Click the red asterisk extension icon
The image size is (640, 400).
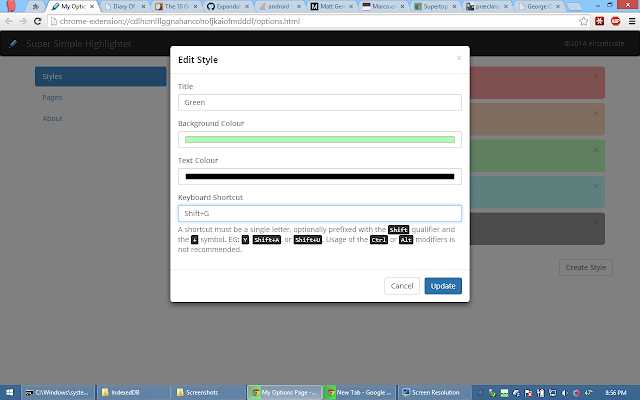click(599, 21)
